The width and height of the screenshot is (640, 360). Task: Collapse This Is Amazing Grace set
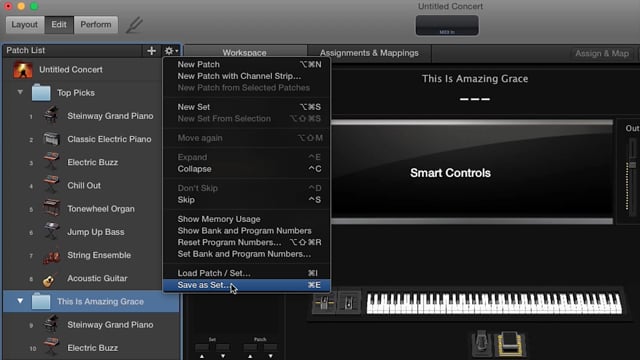point(20,301)
